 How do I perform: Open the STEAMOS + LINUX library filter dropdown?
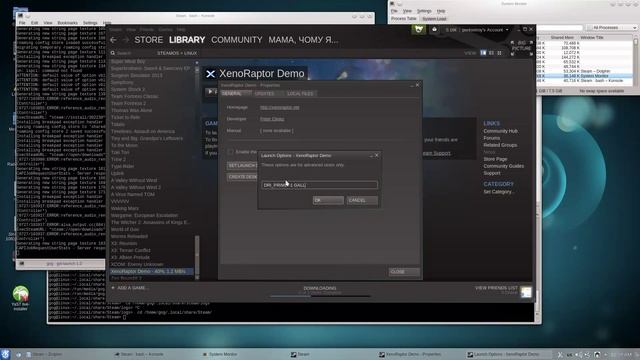tap(177, 53)
